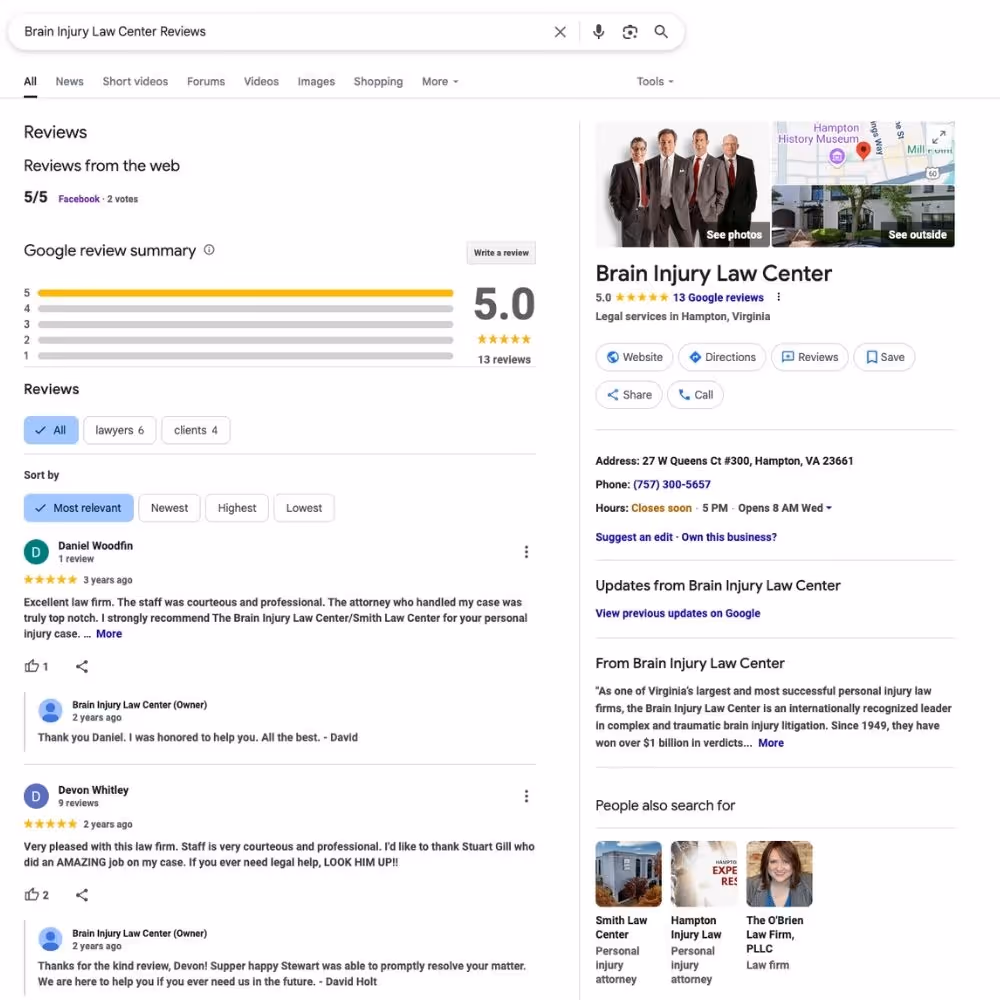Open more options beside 13 Google reviews
Image resolution: width=1000 pixels, height=1000 pixels.
[778, 297]
